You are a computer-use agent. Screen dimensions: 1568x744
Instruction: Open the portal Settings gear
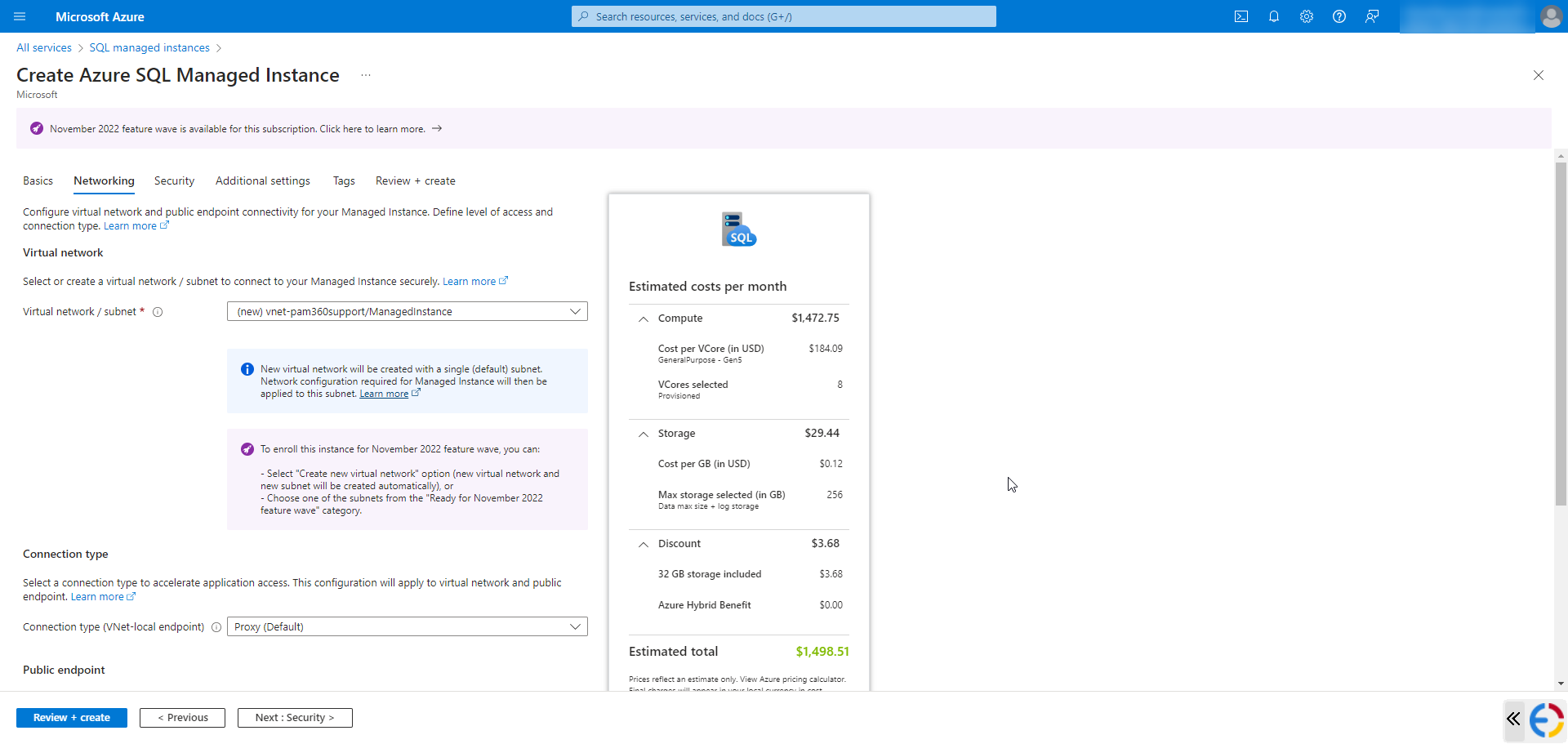coord(1307,16)
